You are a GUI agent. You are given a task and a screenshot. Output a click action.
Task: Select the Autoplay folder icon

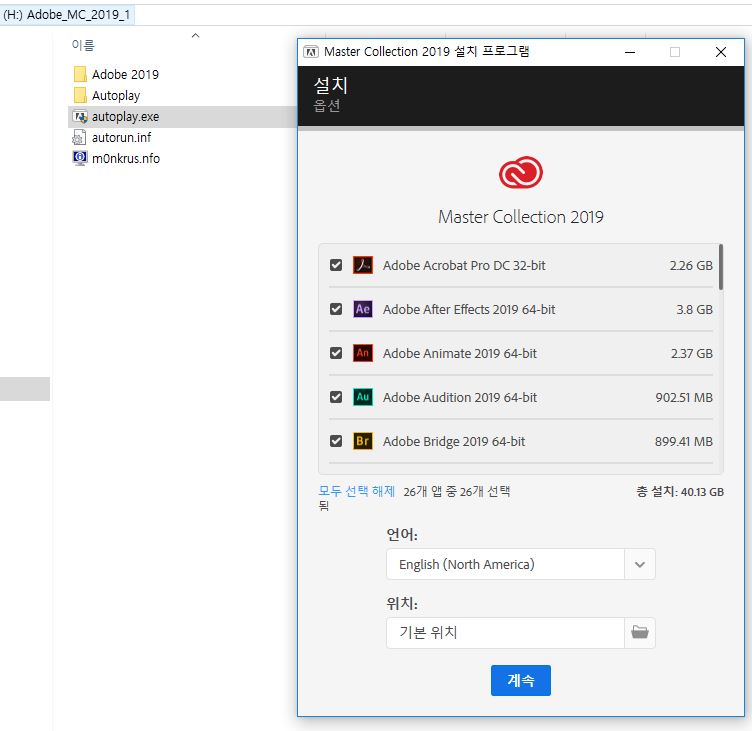tap(80, 95)
